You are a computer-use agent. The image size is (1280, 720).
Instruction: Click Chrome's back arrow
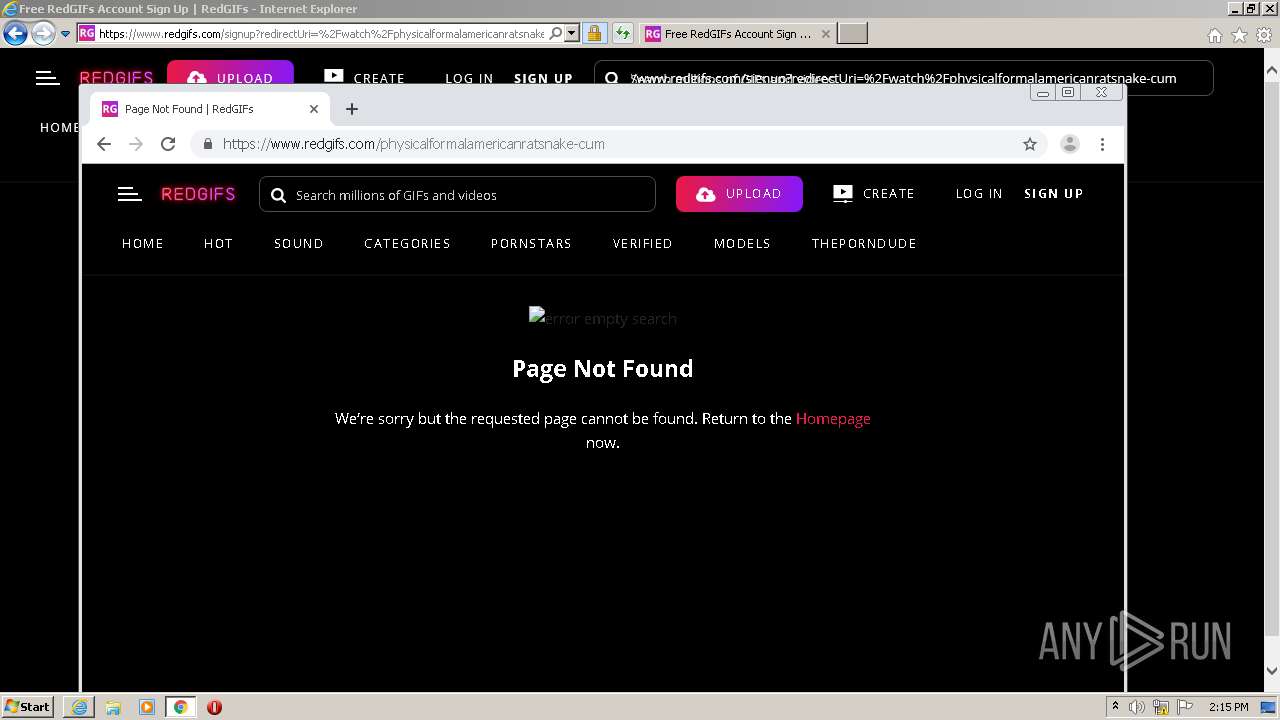[x=104, y=144]
